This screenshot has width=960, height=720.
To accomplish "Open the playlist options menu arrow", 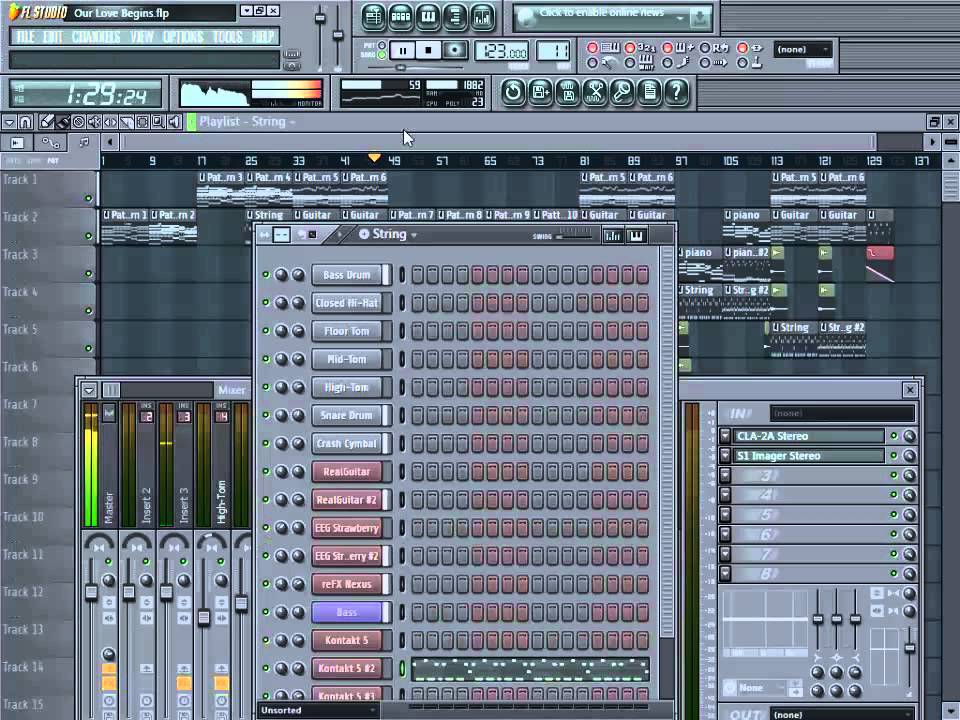I will click(9, 122).
